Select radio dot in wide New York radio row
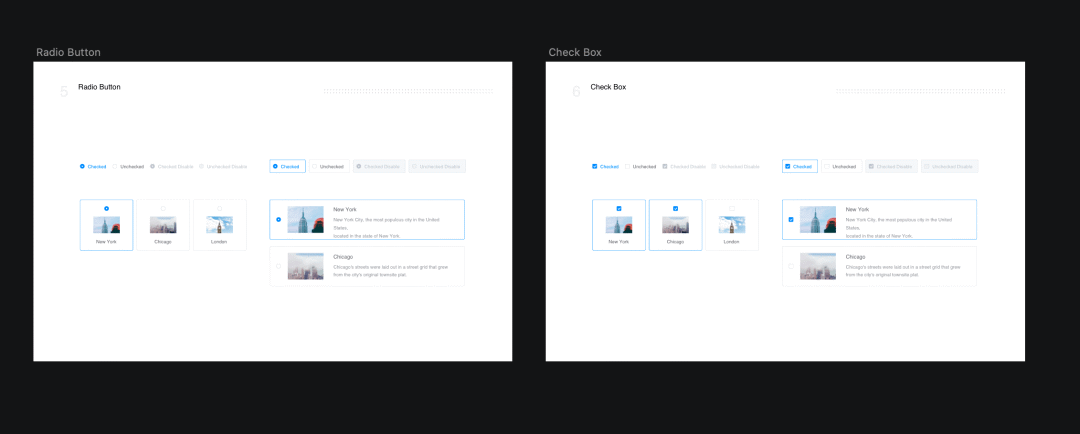Screen dimensions: 1080x434 (x=278, y=220)
